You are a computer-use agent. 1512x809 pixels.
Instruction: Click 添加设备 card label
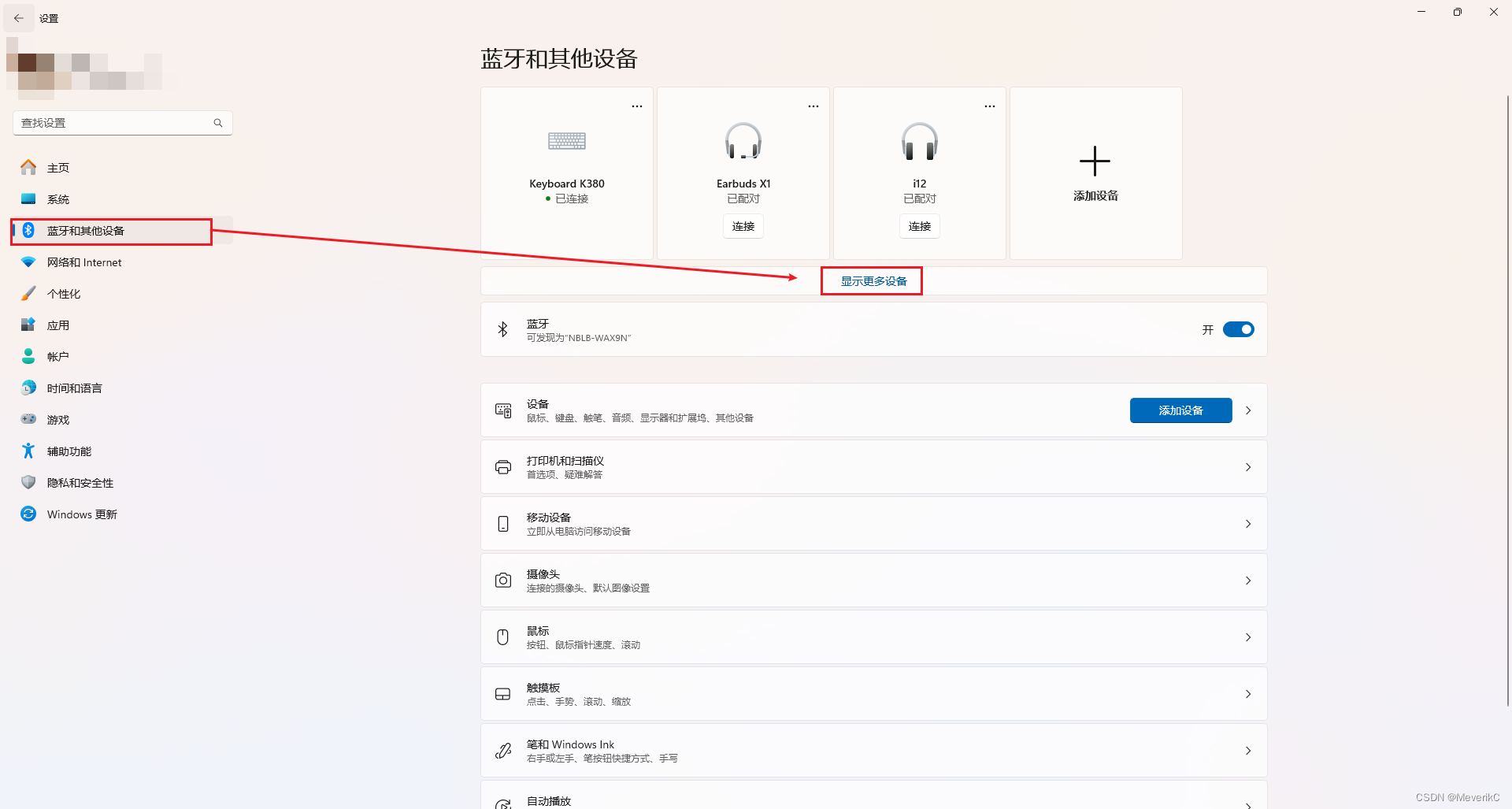click(1095, 195)
